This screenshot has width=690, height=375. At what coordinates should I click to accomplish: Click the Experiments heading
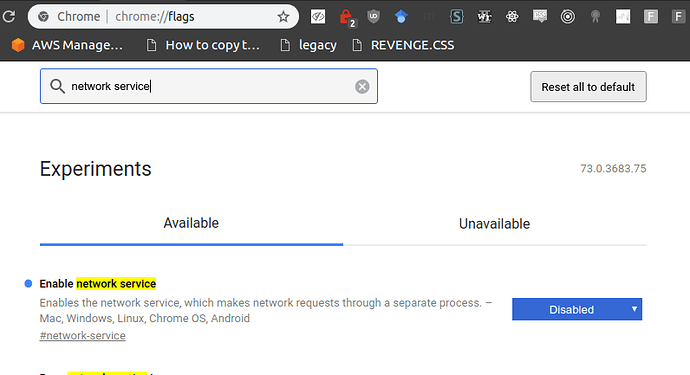click(95, 169)
